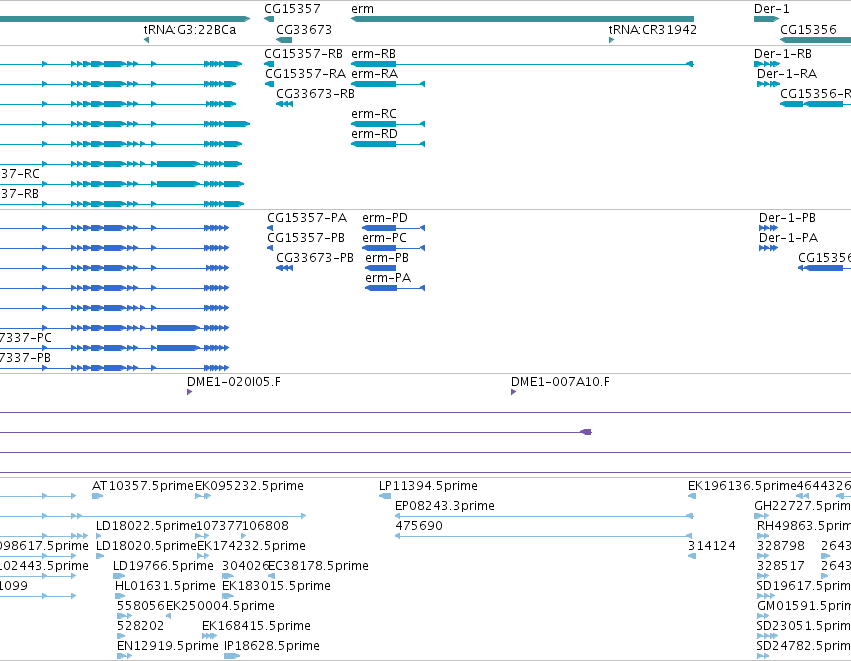This screenshot has height=661, width=851.
Task: Select transcript CG15357-RB
Action: coord(269,64)
